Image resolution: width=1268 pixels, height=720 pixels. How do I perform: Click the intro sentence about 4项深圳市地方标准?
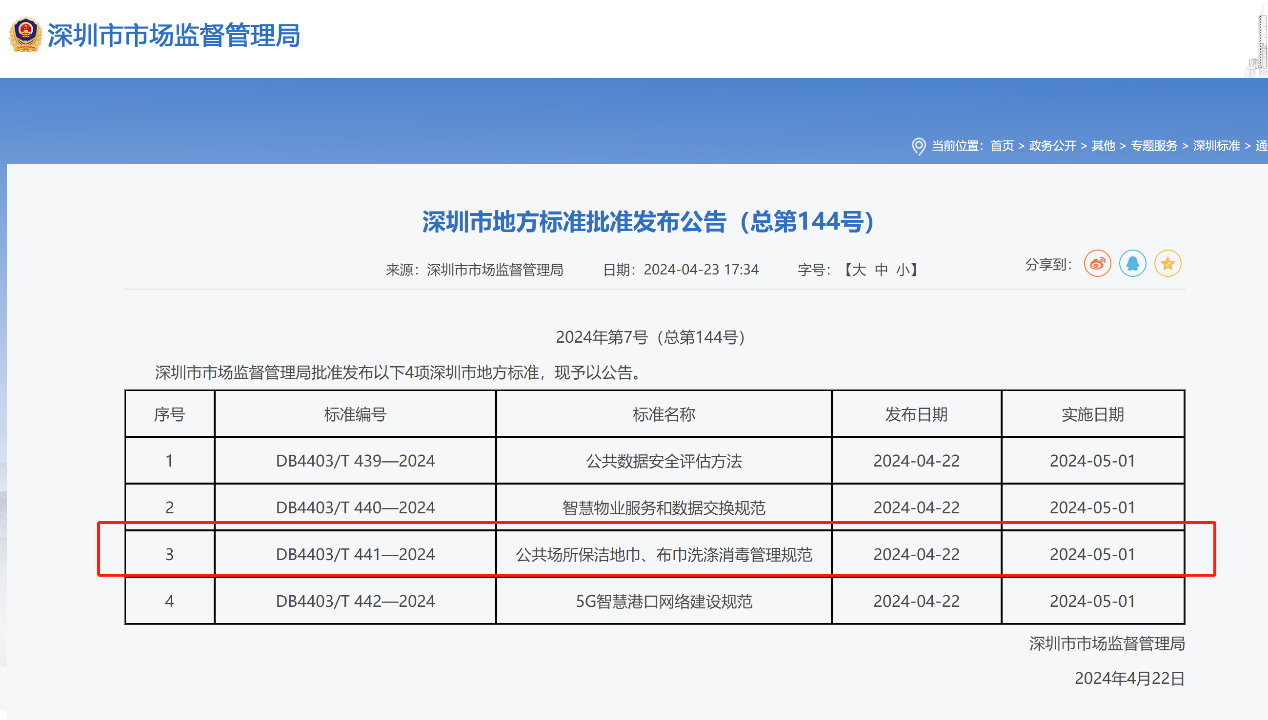[398, 373]
